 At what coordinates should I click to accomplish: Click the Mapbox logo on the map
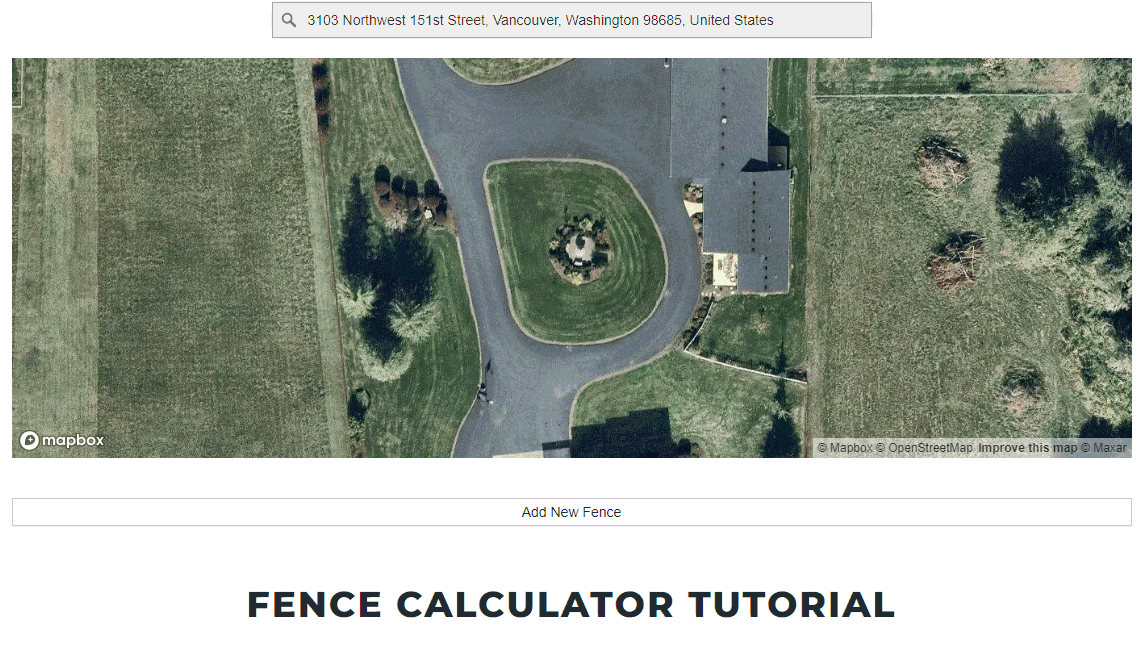(61, 440)
